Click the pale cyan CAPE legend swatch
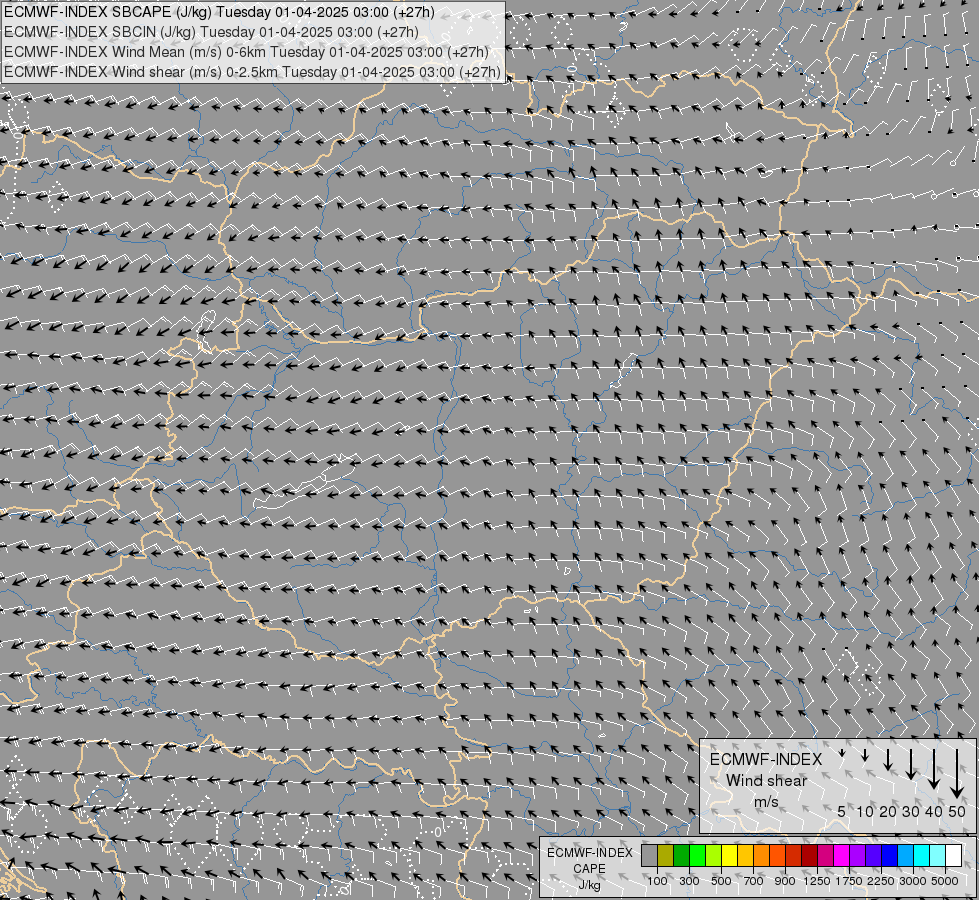Screen dimensions: 979x900 [x=938, y=856]
